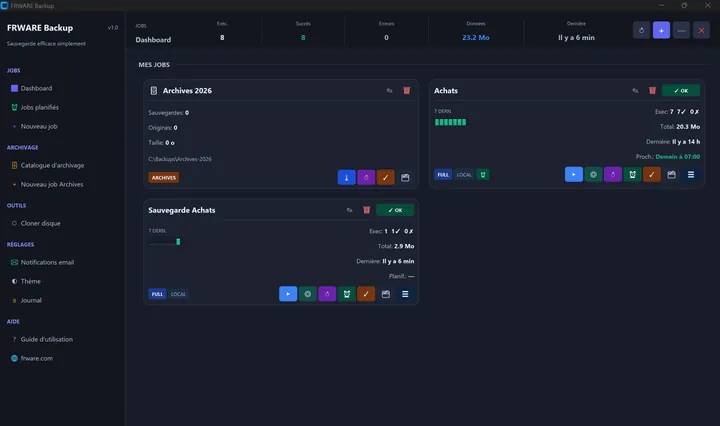Run Sauvegarde Achats with the play button
720x426 pixels.
click(x=288, y=294)
